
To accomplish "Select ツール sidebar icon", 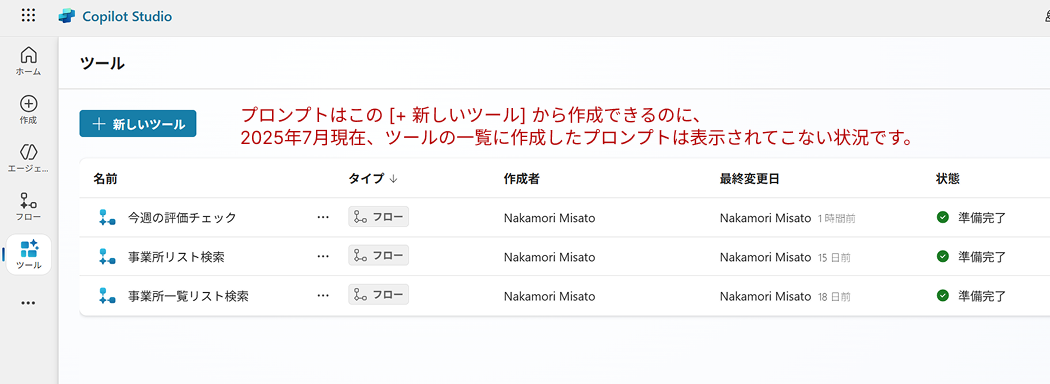I will (29, 255).
